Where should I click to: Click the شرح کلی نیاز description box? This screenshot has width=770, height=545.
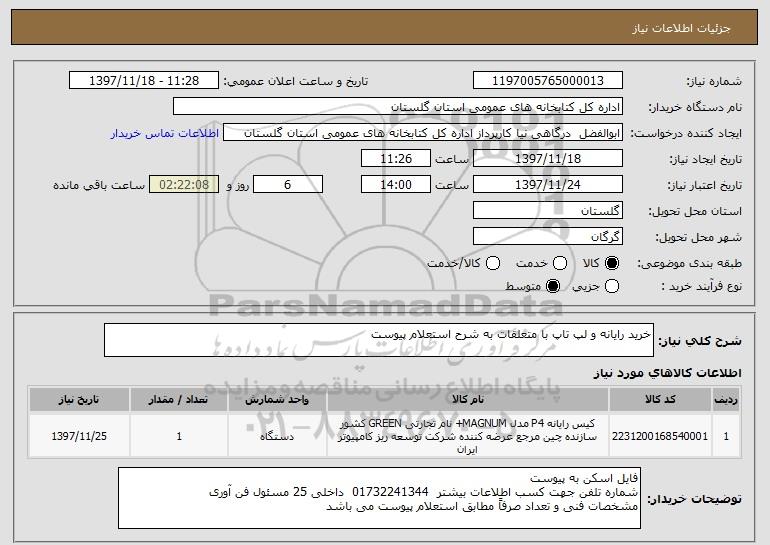pyautogui.click(x=378, y=340)
